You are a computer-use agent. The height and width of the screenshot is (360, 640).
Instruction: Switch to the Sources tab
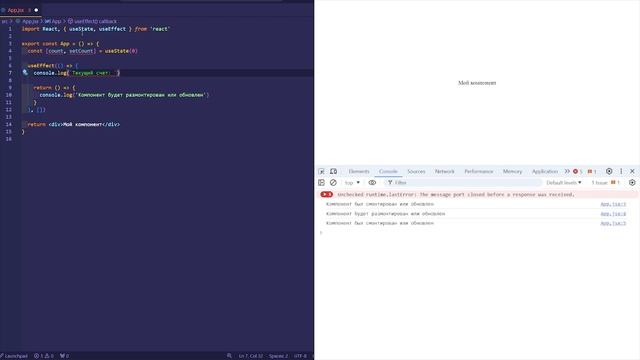[416, 171]
